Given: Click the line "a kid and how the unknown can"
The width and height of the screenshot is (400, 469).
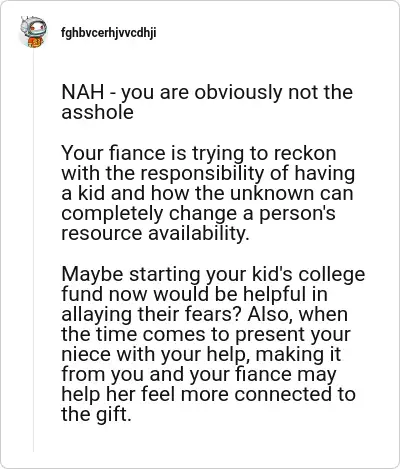Looking at the screenshot, I should coord(207,193).
